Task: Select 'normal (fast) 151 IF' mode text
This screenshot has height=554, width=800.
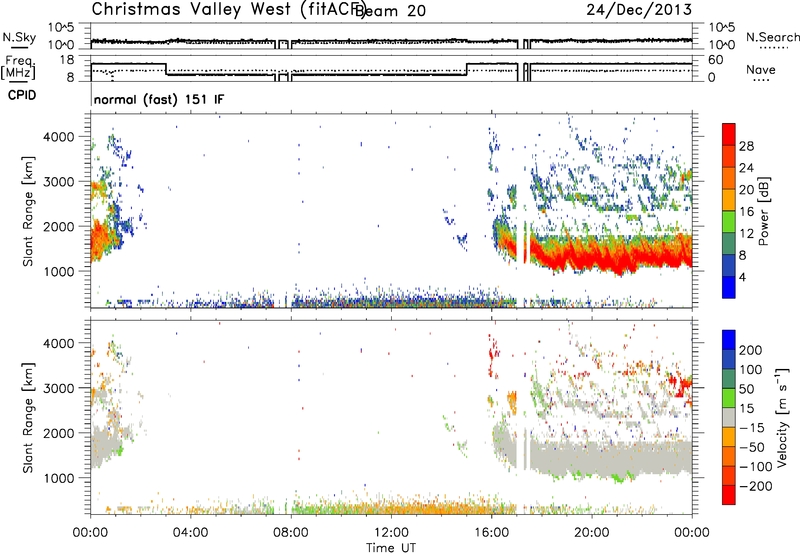Action: 159,99
